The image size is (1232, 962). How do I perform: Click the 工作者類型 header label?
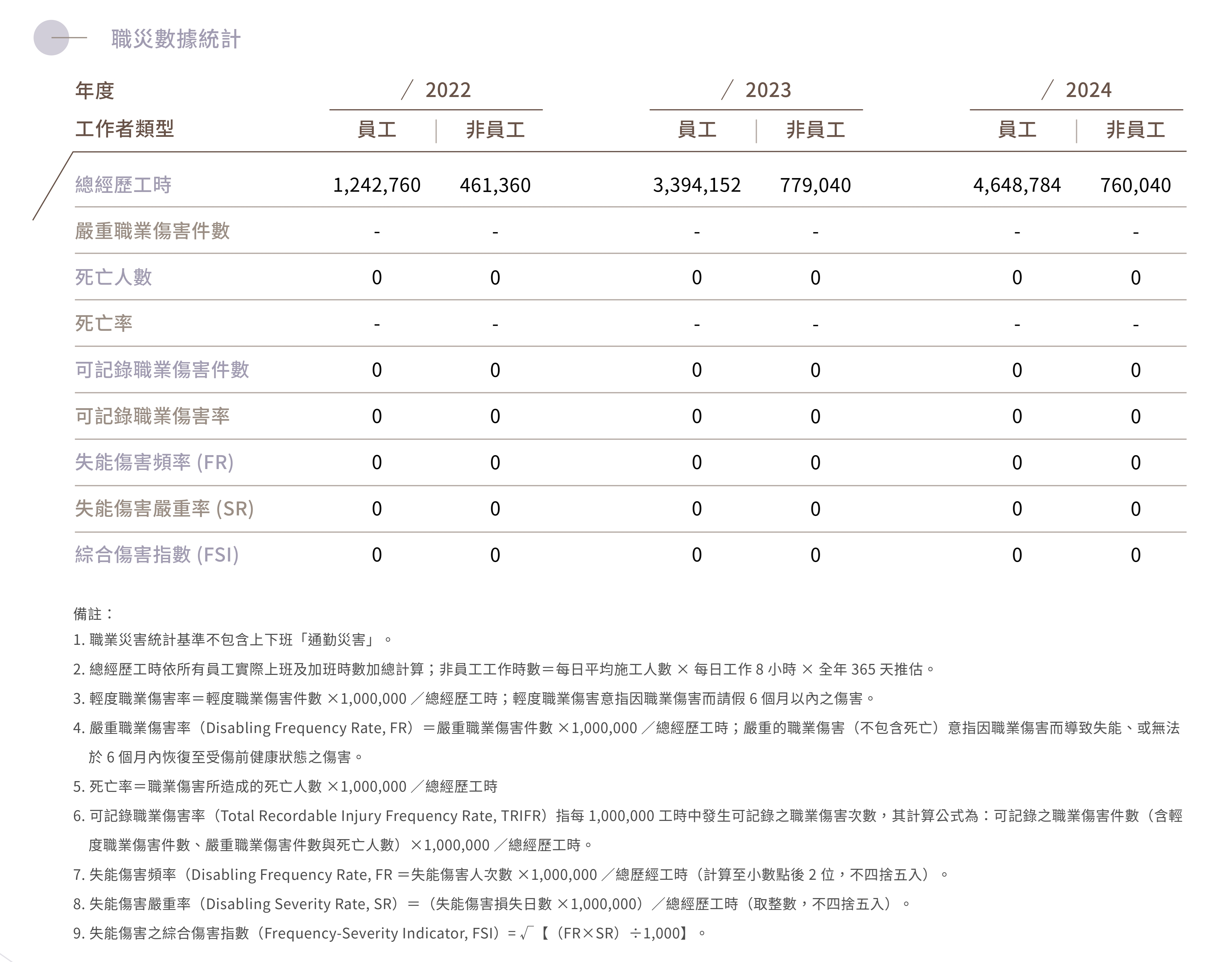tap(124, 129)
